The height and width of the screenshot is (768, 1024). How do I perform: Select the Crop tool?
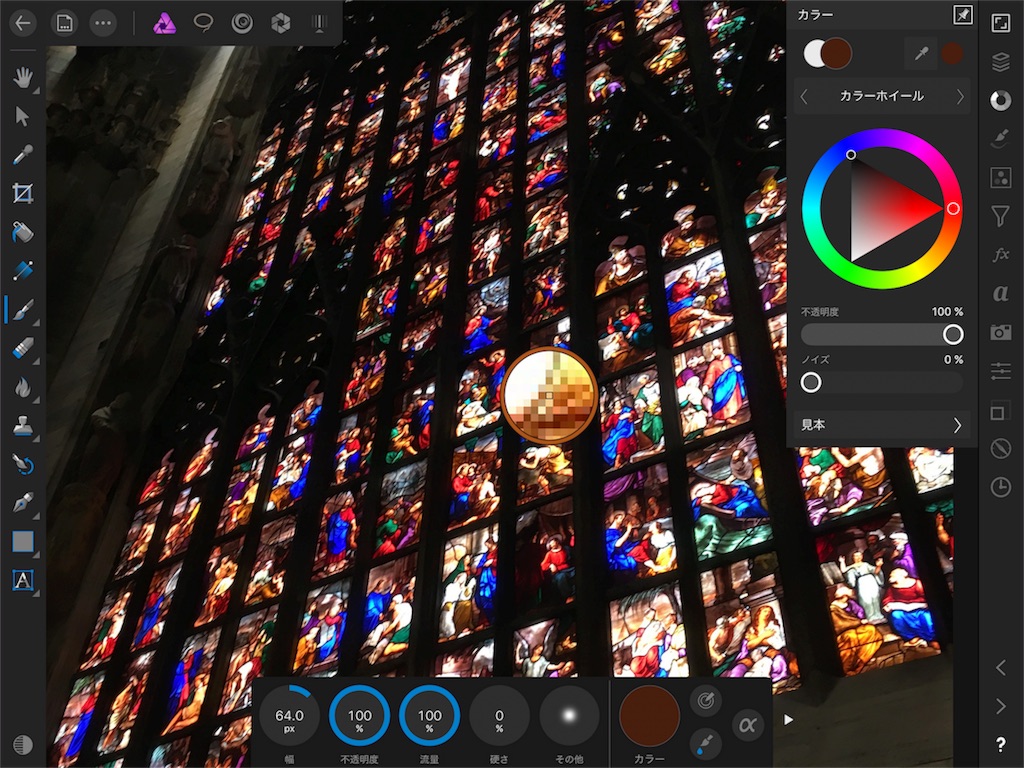tap(23, 193)
